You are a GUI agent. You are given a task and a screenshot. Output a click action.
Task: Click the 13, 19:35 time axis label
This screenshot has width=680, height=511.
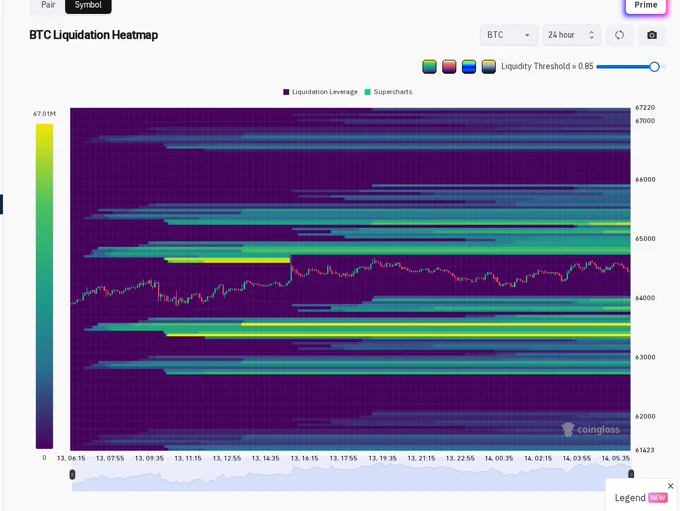(382, 458)
